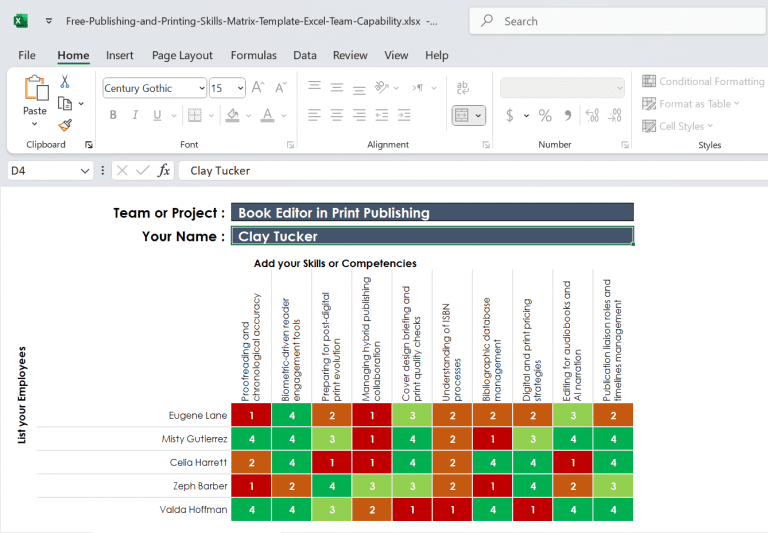Increase indent

[404, 115]
